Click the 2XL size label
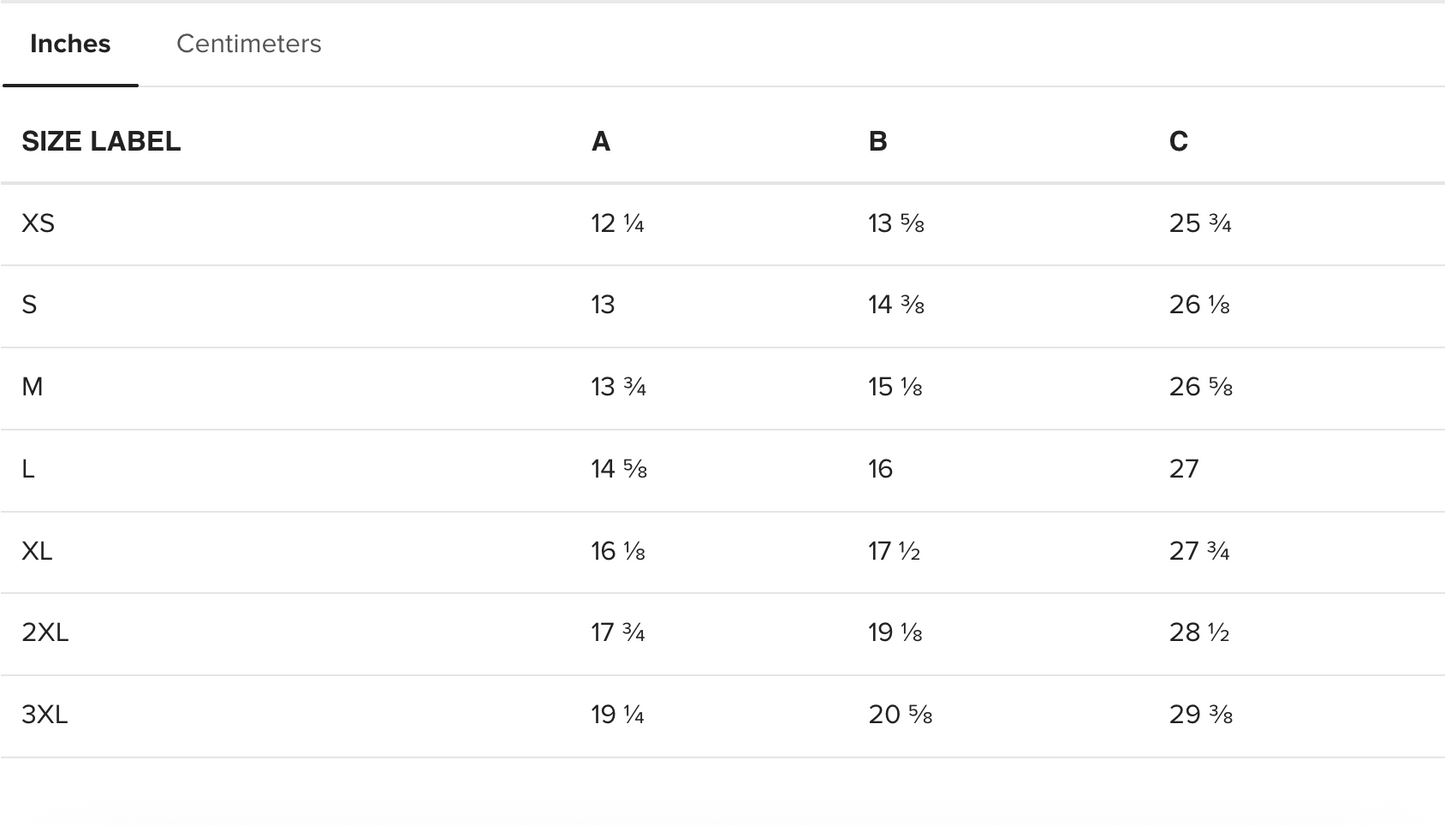This screenshot has width=1445, height=825. pyautogui.click(x=45, y=633)
